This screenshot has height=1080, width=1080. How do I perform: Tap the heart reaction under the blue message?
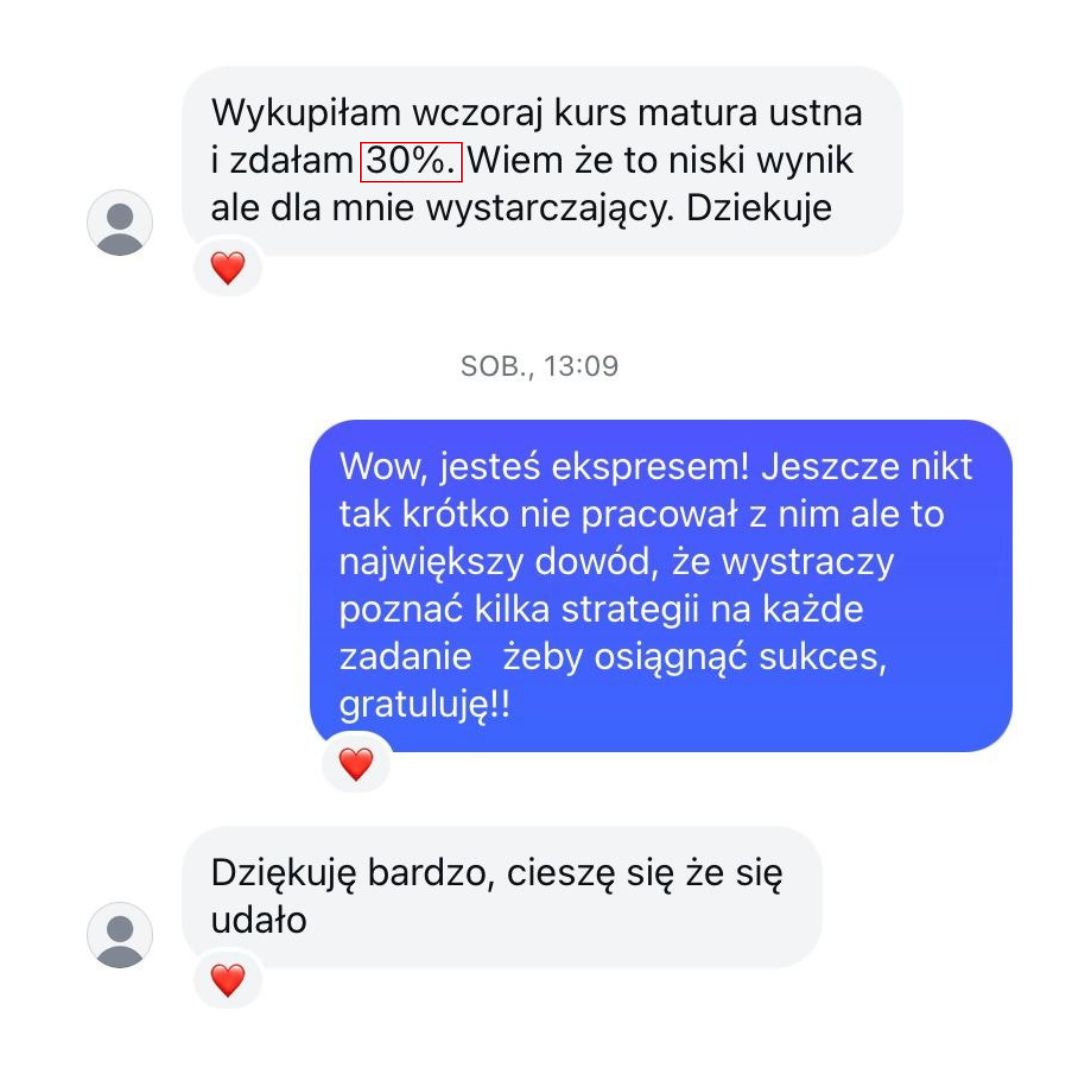point(355,763)
